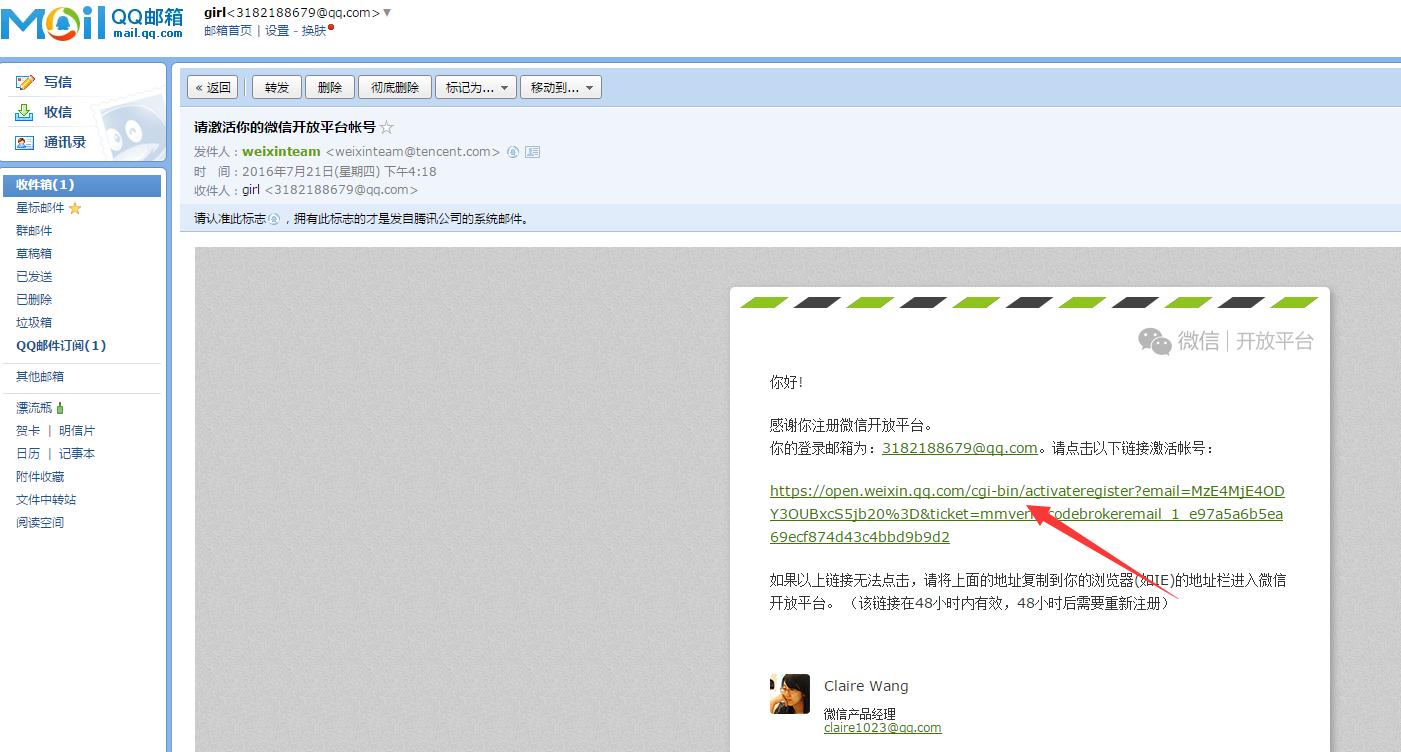Click the 写信 compose label

tap(58, 82)
